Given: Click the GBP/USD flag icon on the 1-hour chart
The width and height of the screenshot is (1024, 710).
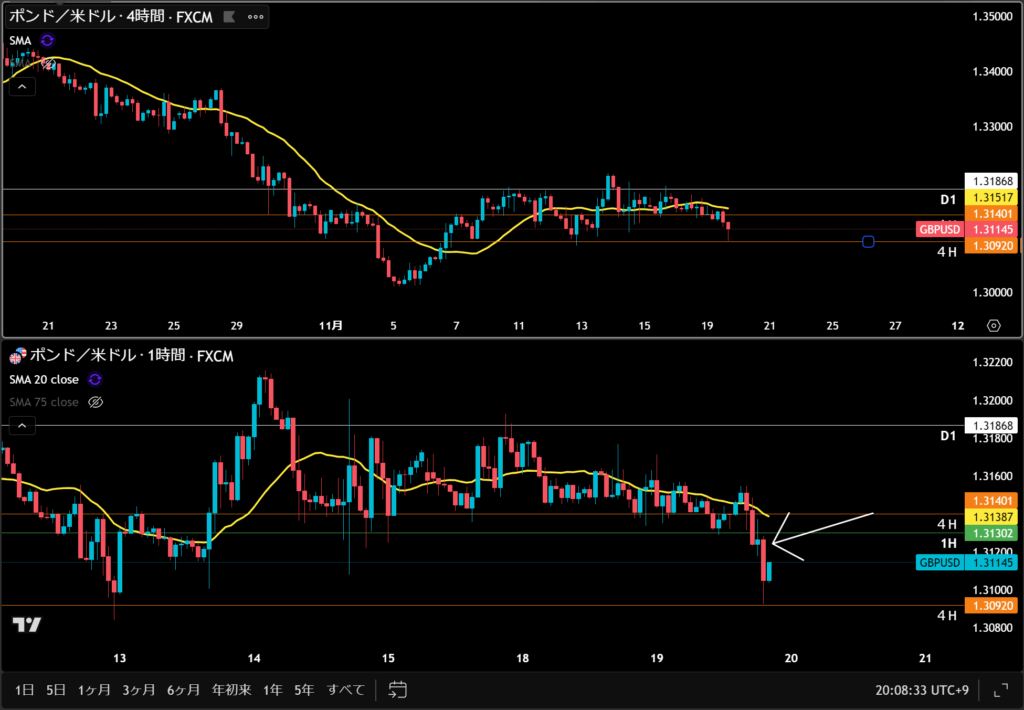Looking at the screenshot, I should (16, 357).
